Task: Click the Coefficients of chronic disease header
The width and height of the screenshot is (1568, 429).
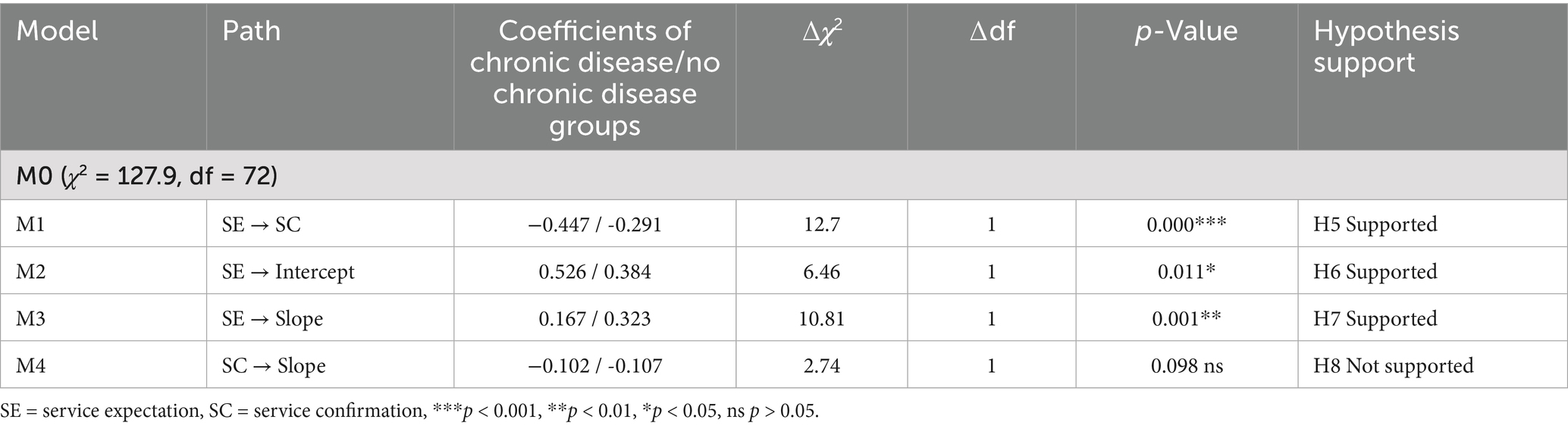Action: point(594,77)
